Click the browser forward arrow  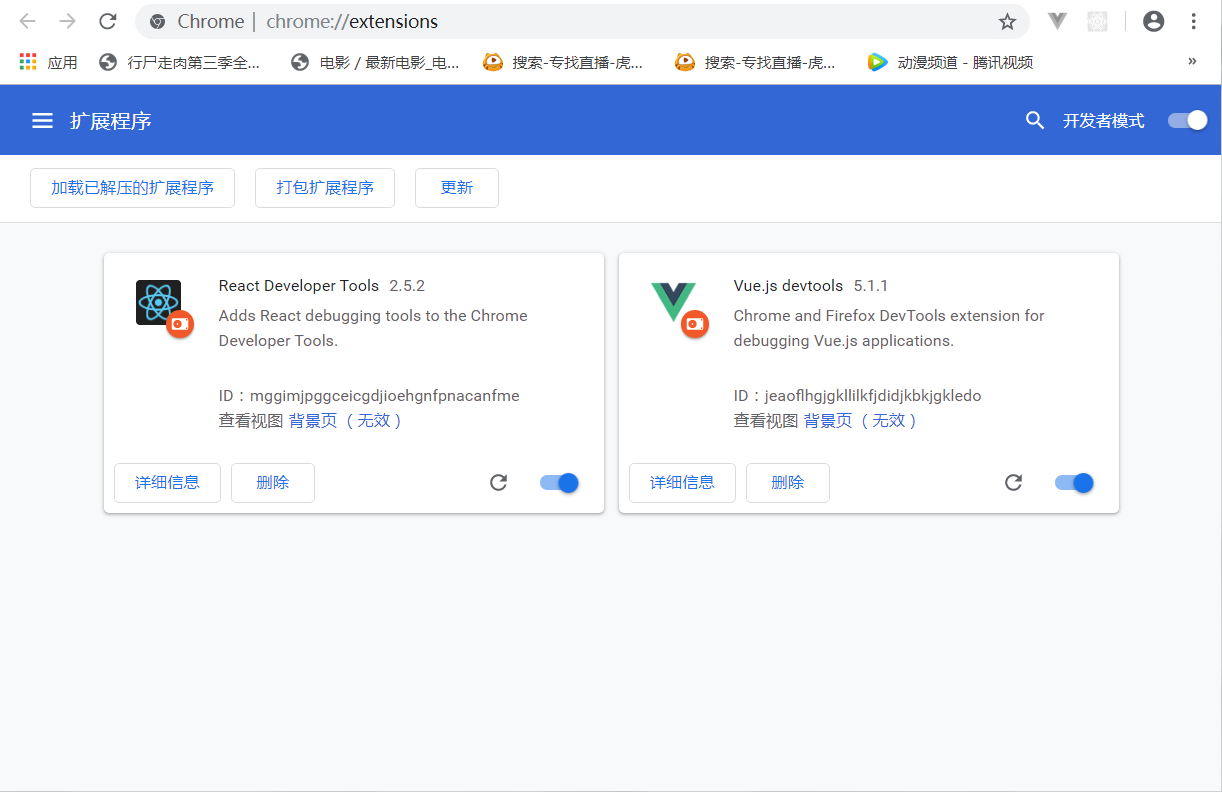67,21
